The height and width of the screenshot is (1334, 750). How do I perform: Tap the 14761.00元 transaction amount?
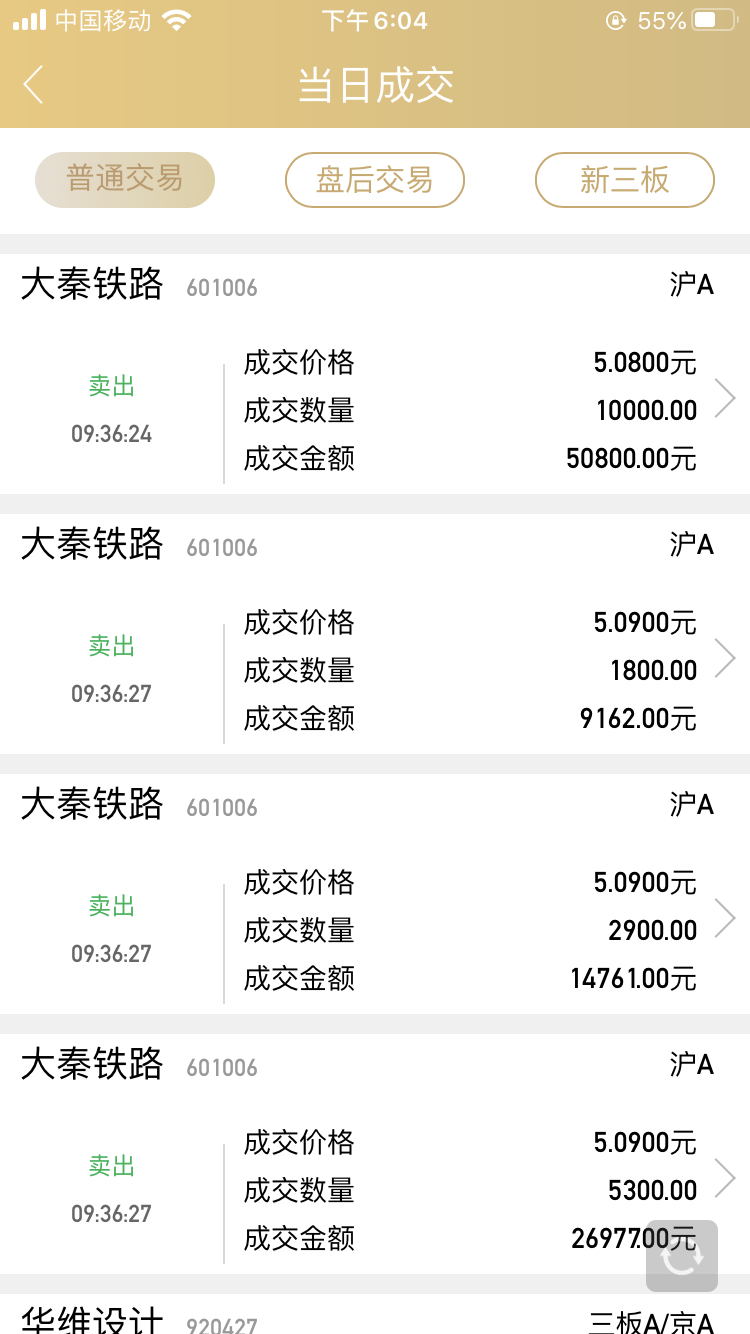[x=633, y=978]
